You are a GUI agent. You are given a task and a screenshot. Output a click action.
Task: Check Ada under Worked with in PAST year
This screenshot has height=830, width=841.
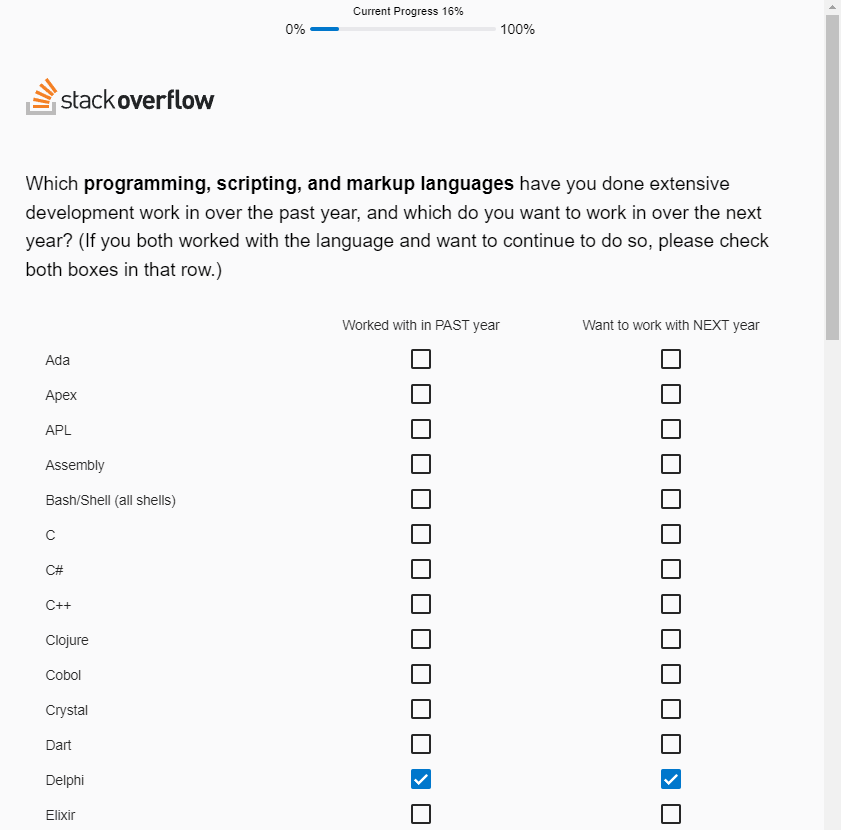[421, 358]
